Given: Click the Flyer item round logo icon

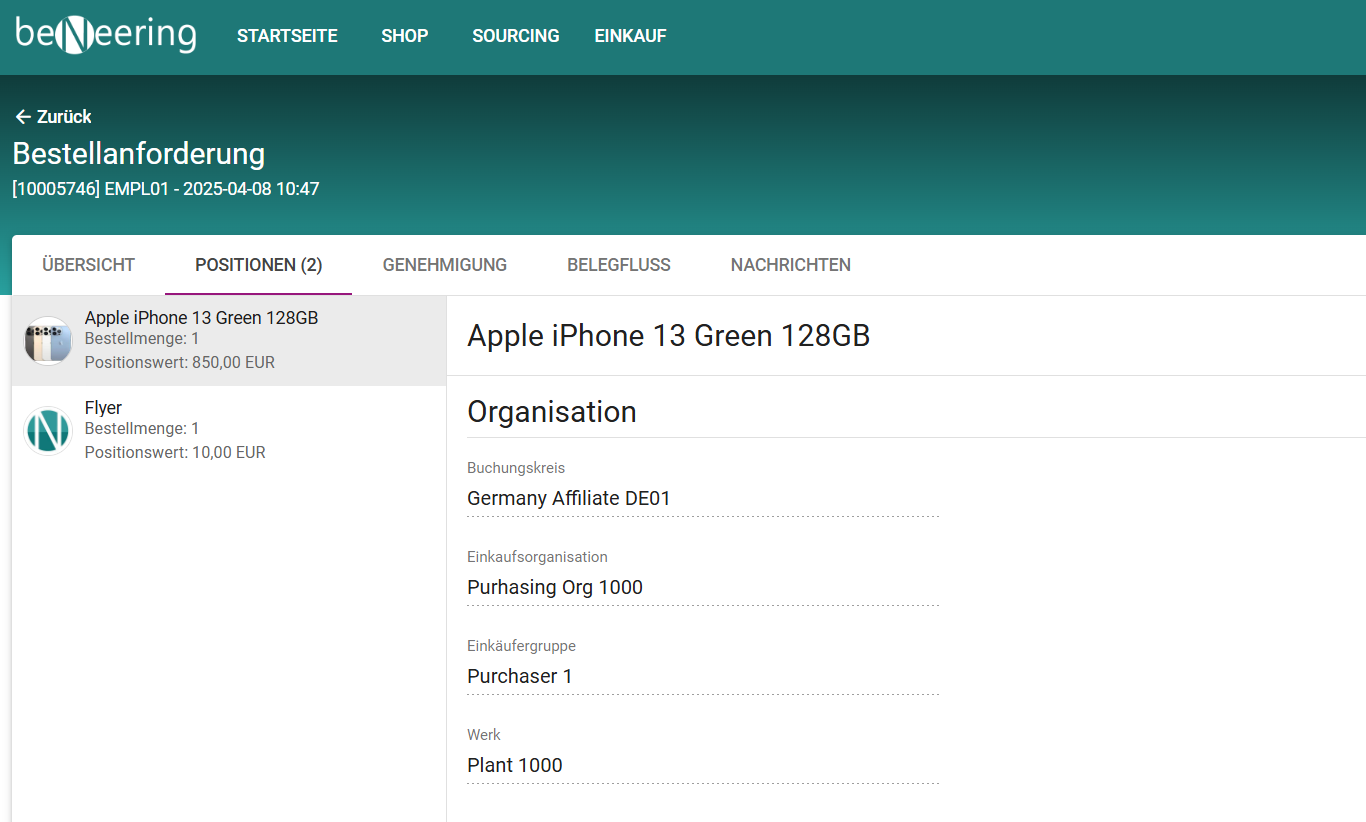Looking at the screenshot, I should pyautogui.click(x=48, y=431).
